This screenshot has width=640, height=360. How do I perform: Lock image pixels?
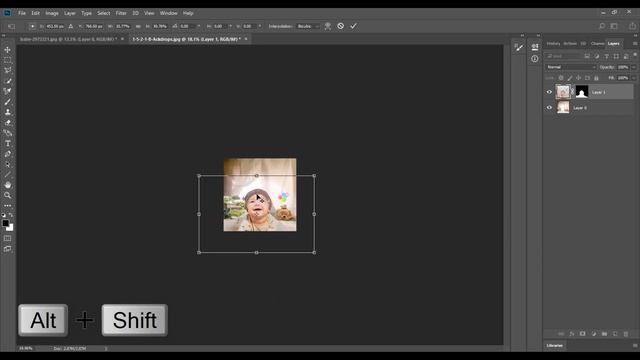570,78
